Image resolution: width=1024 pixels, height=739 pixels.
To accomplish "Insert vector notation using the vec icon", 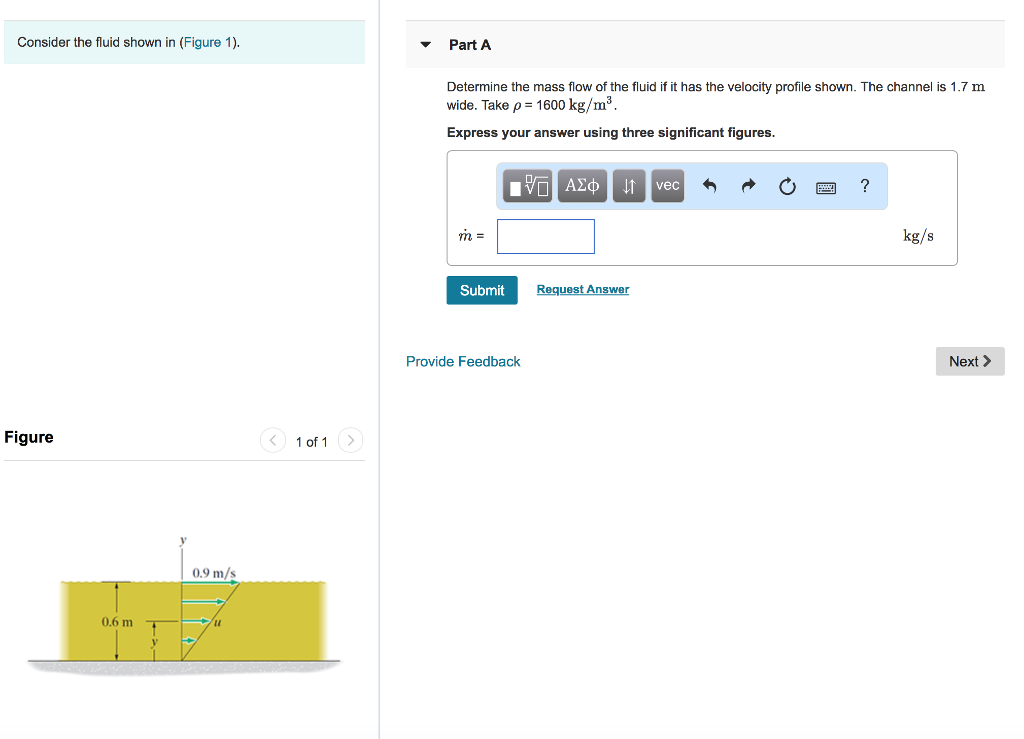I will tap(666, 185).
